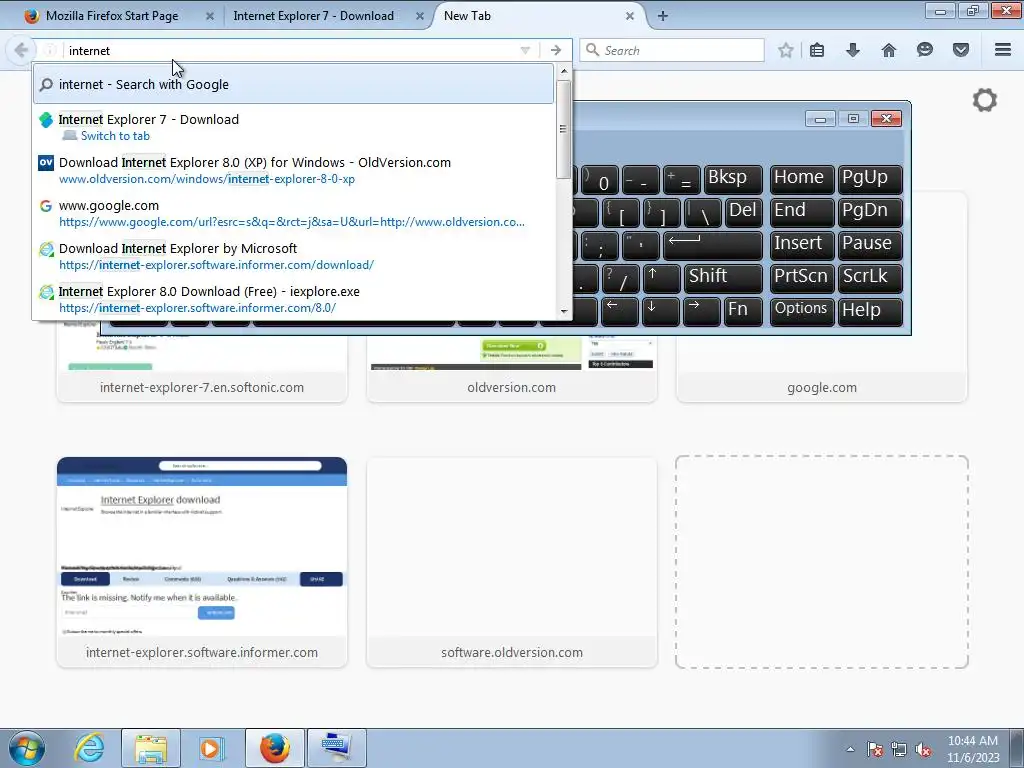Choose Download Internet Explorer 8.0 (XP) OldVersion suggestion
Image resolution: width=1024 pixels, height=768 pixels.
[293, 170]
